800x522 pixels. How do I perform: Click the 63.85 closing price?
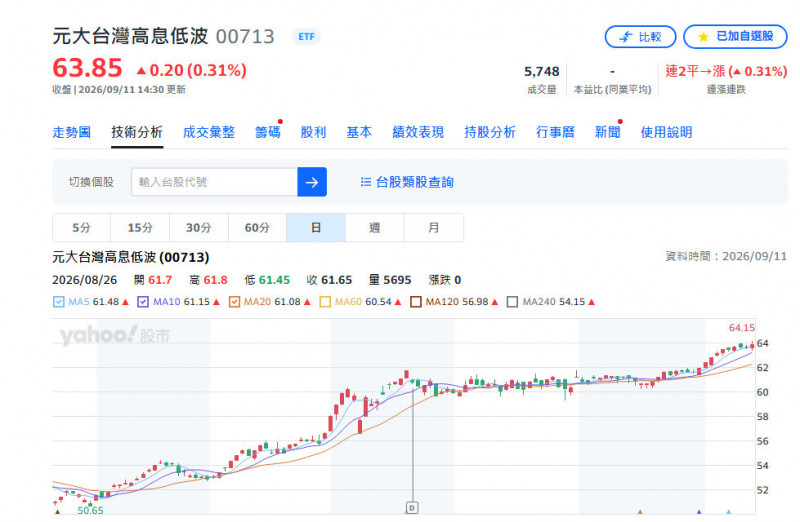[87, 68]
